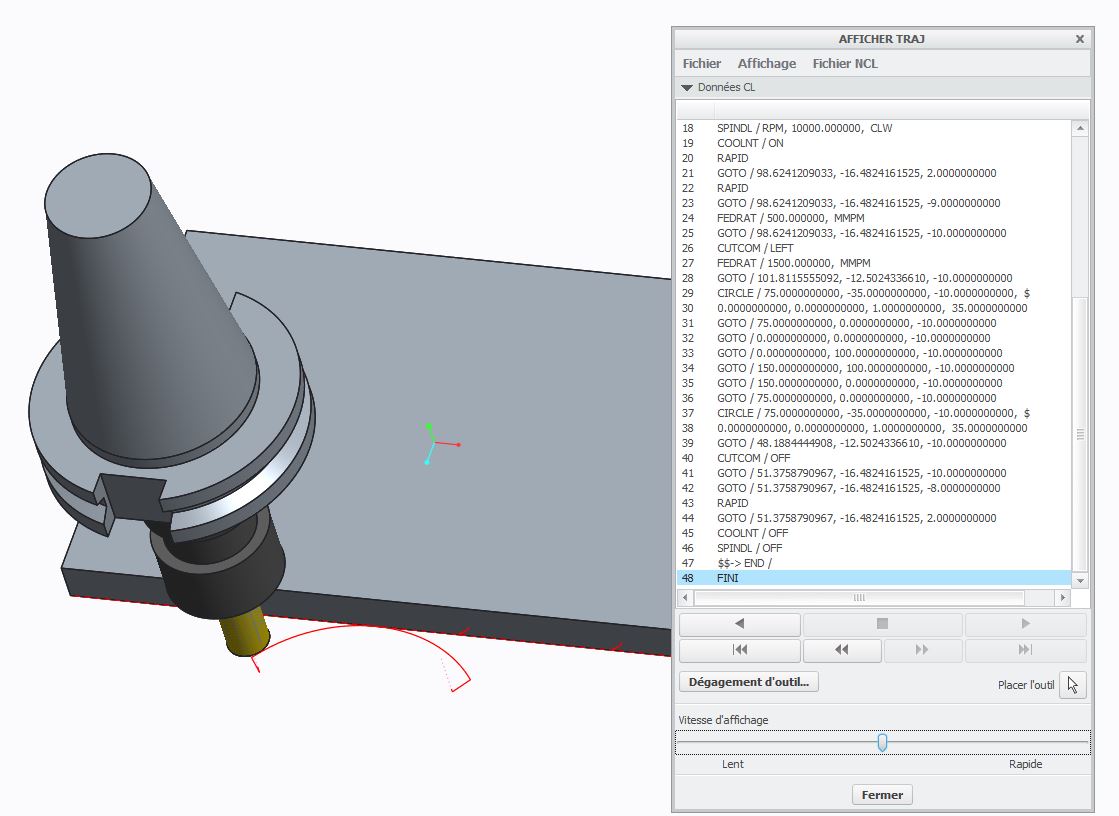Click the play forward arrow button
This screenshot has width=1119, height=816.
[x=1026, y=624]
